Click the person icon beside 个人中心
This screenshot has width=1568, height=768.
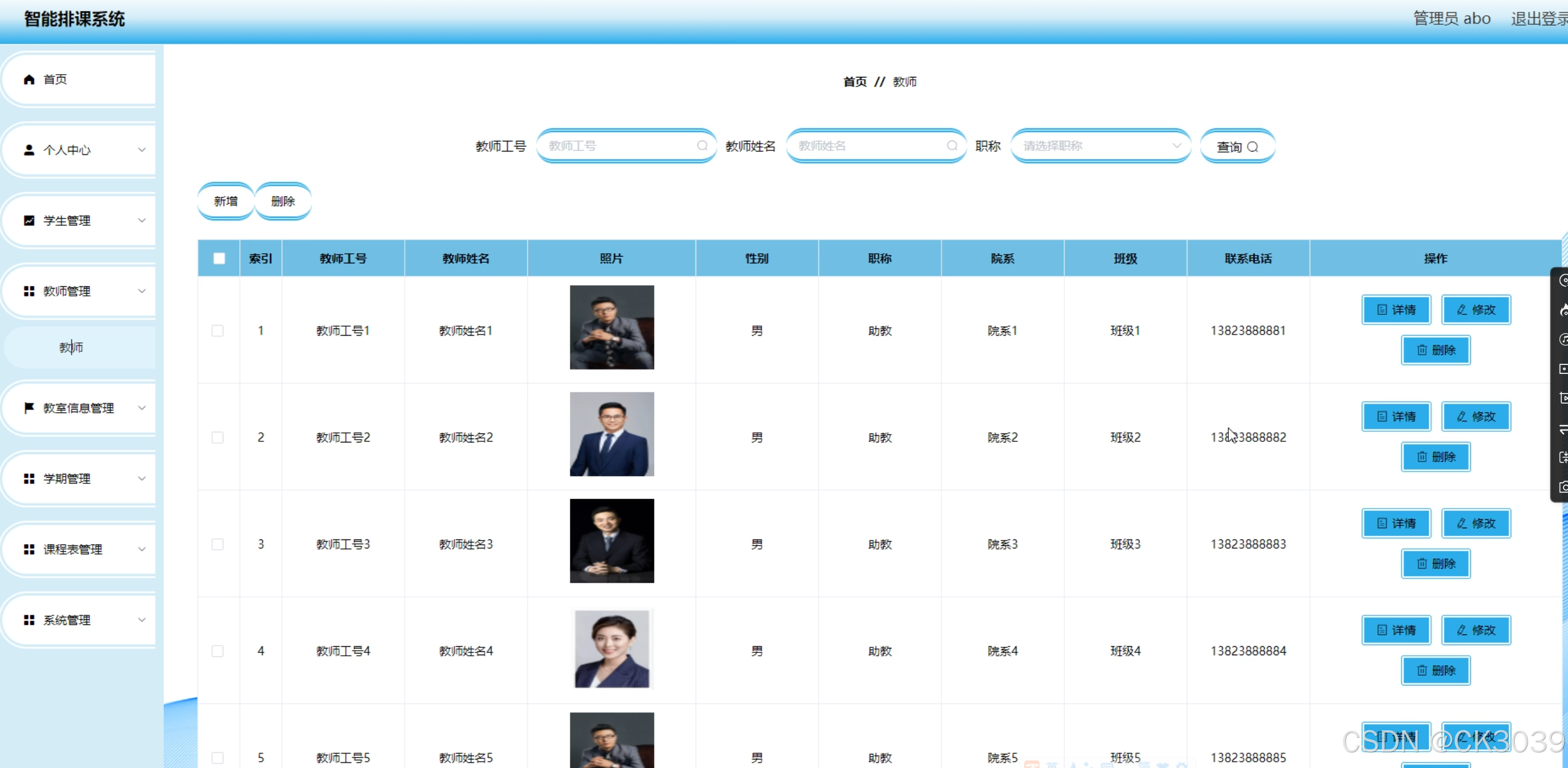29,150
